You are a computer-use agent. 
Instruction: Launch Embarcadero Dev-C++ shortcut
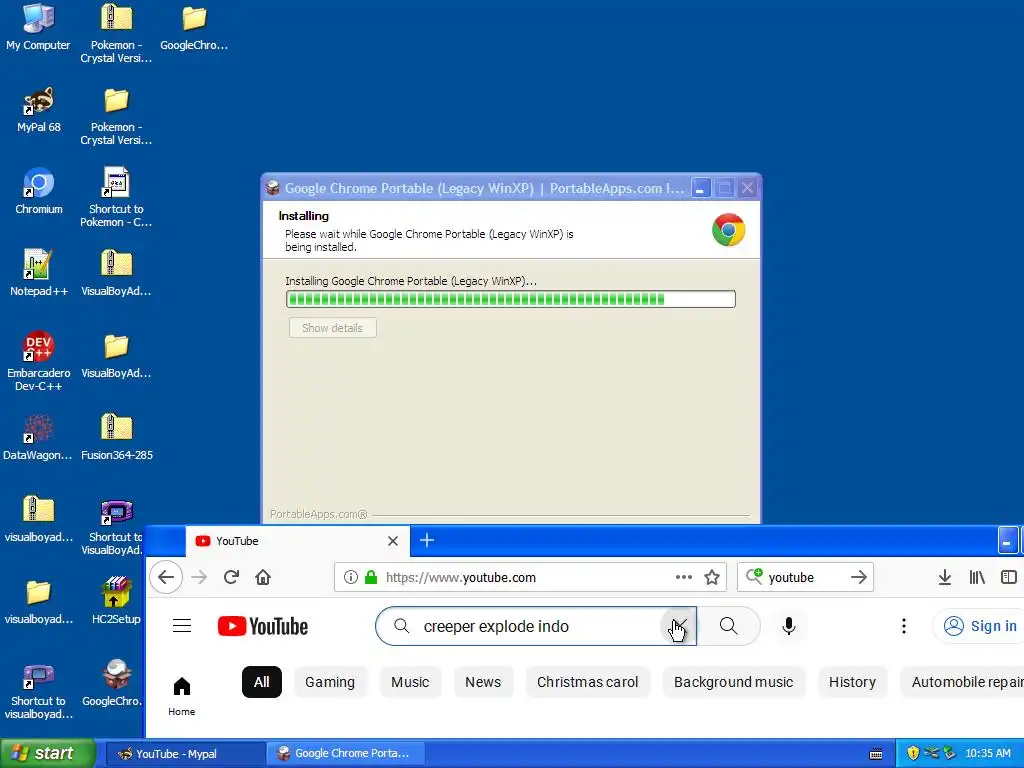pos(38,361)
